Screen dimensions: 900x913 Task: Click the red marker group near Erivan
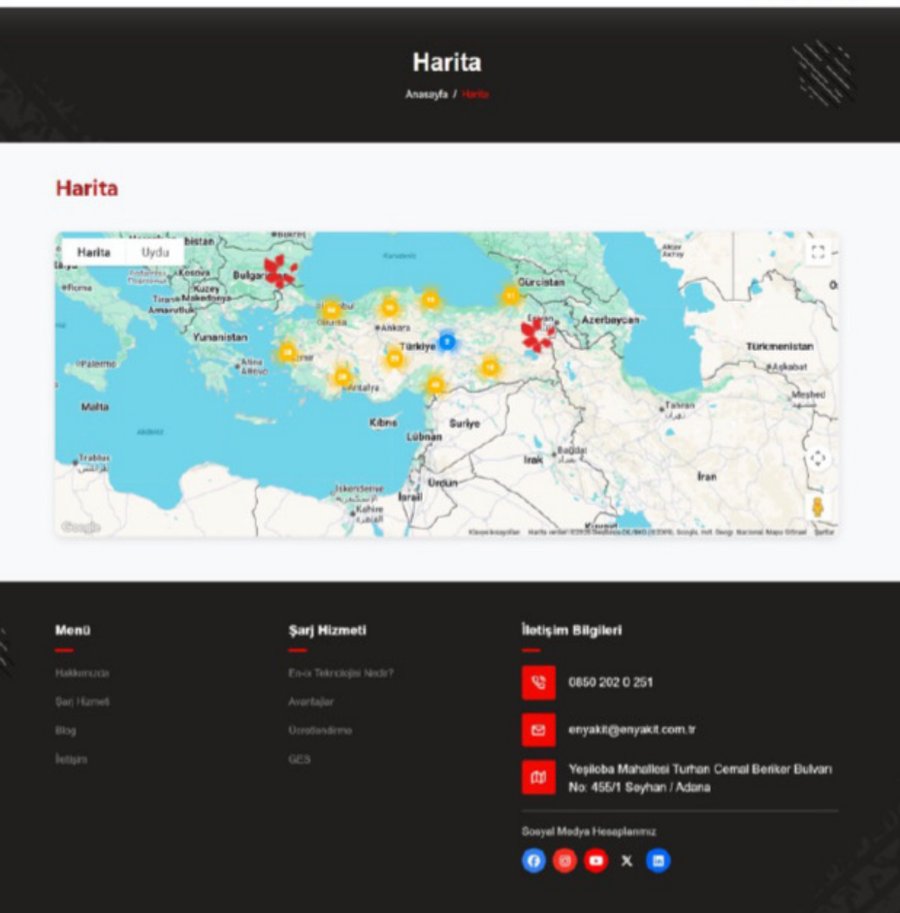point(537,337)
